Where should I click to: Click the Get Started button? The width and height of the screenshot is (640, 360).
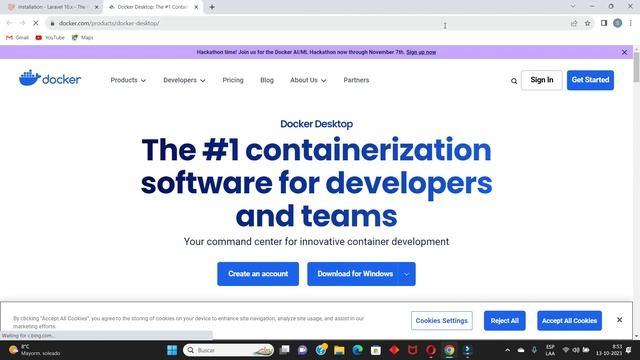[590, 80]
